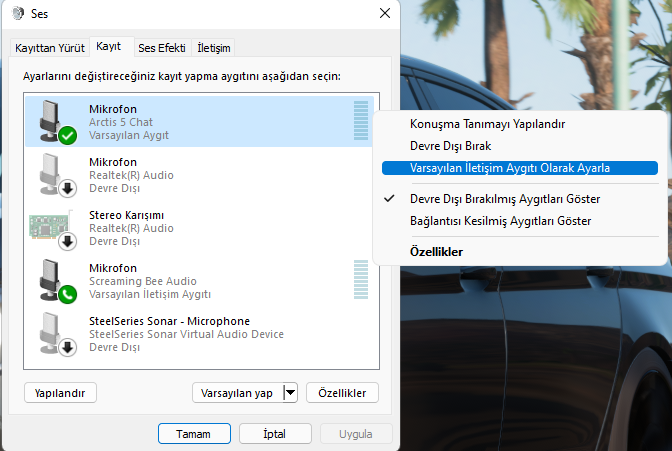
Task: Click the SteelSeries Sonar Microphone icon
Action: [57, 334]
